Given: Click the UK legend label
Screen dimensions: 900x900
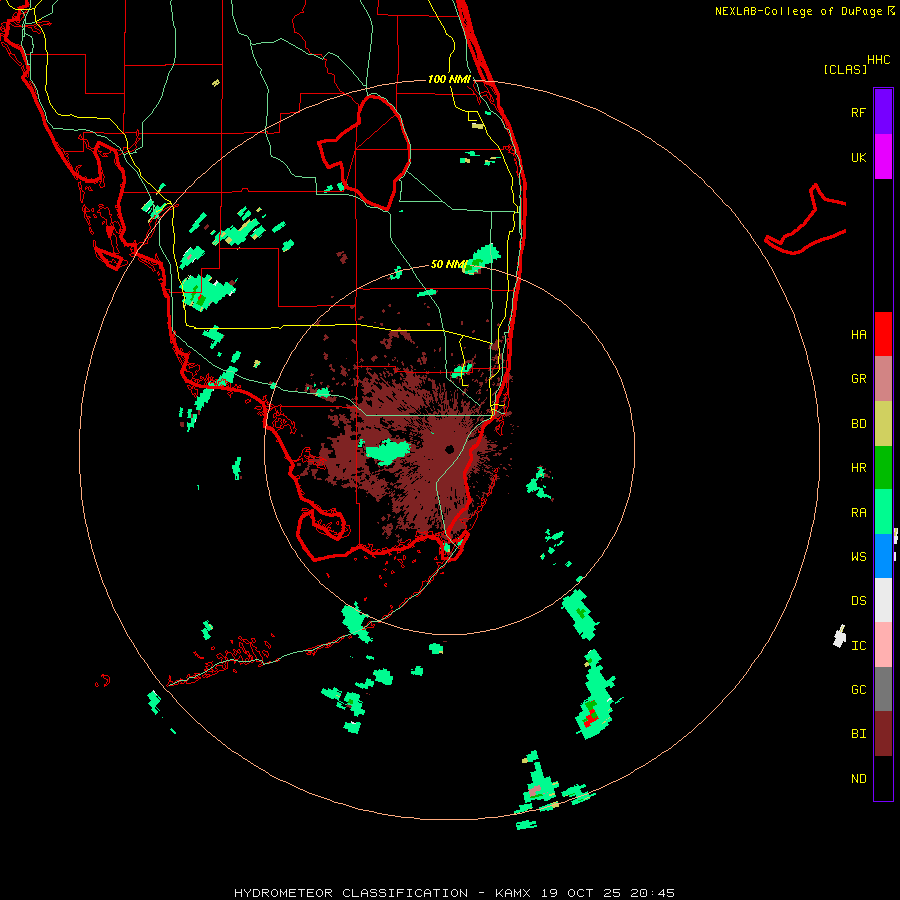Looking at the screenshot, I should click(858, 158).
